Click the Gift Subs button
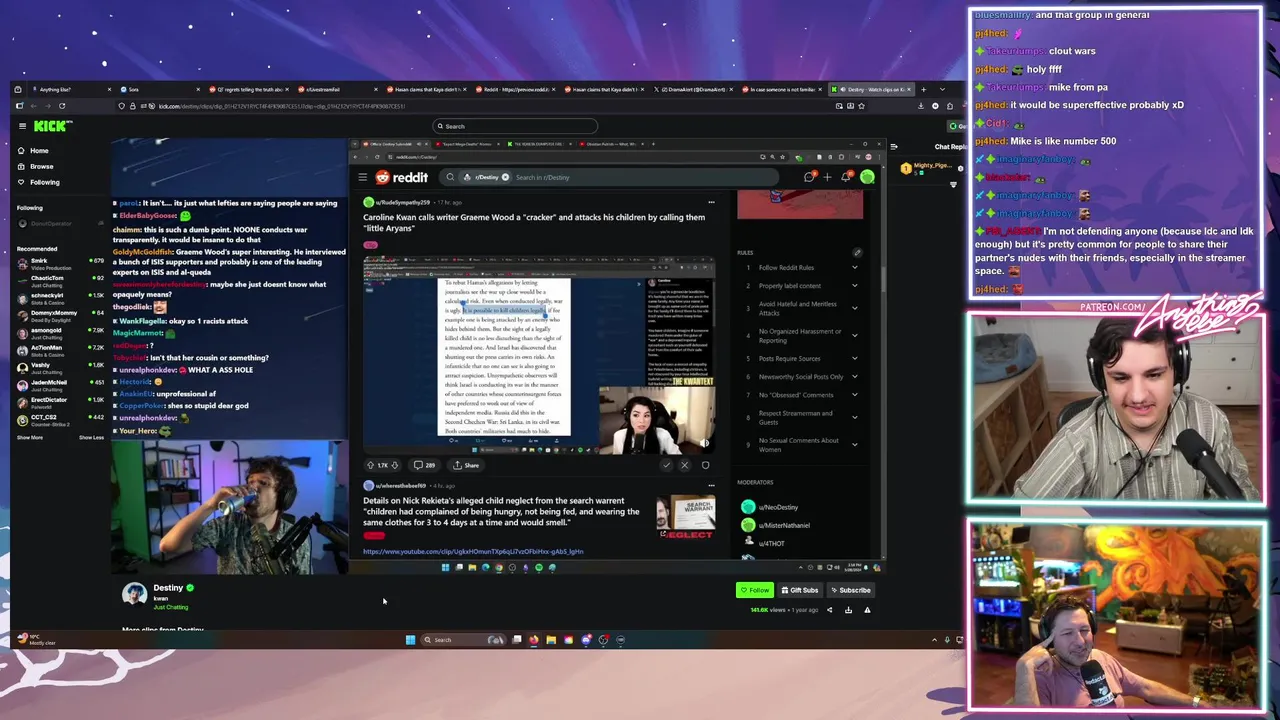Image resolution: width=1280 pixels, height=720 pixels. 800,590
